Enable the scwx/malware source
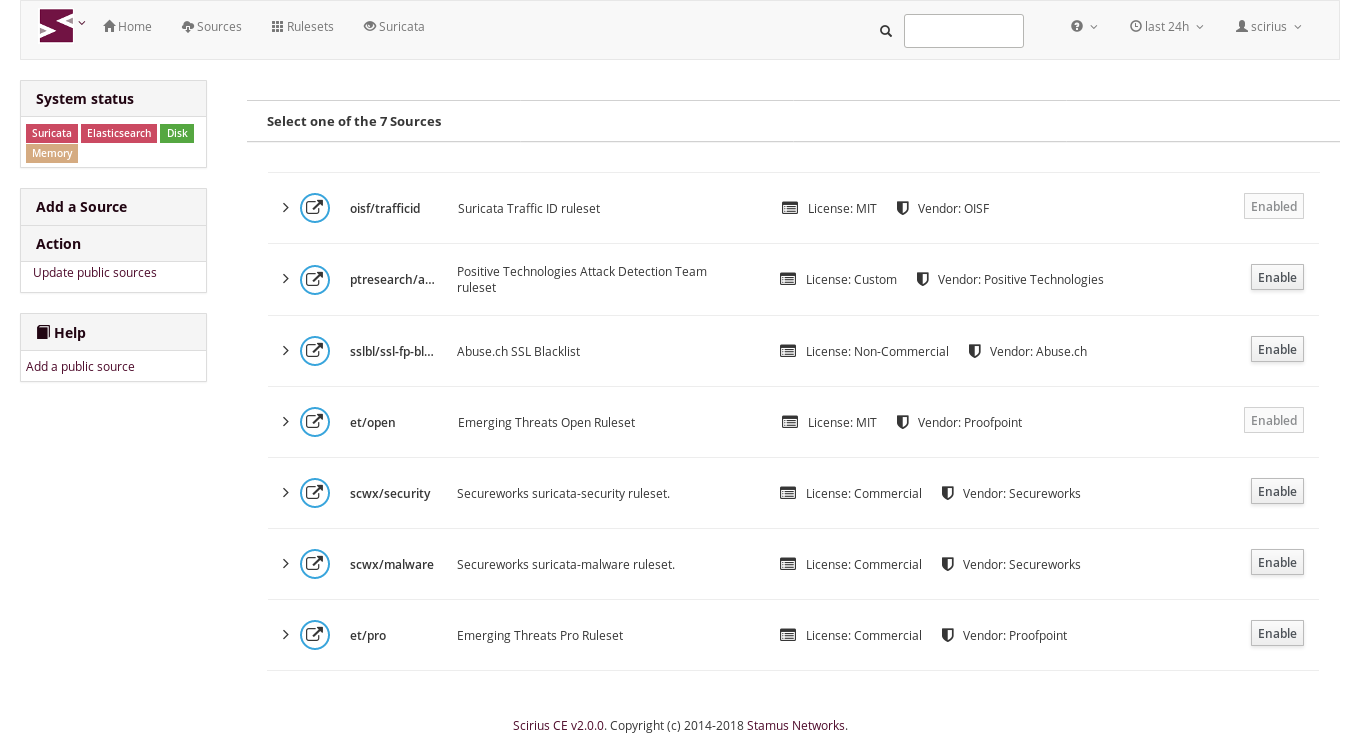The height and width of the screenshot is (744, 1360). [1277, 562]
